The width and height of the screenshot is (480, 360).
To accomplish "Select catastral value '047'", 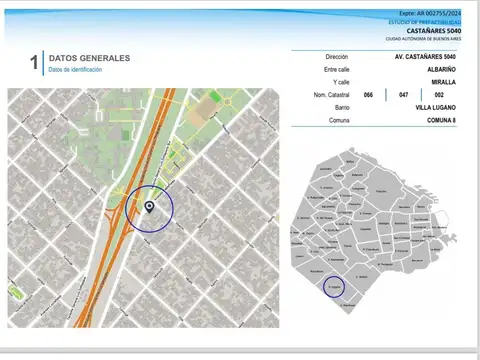I will pyautogui.click(x=403, y=95).
